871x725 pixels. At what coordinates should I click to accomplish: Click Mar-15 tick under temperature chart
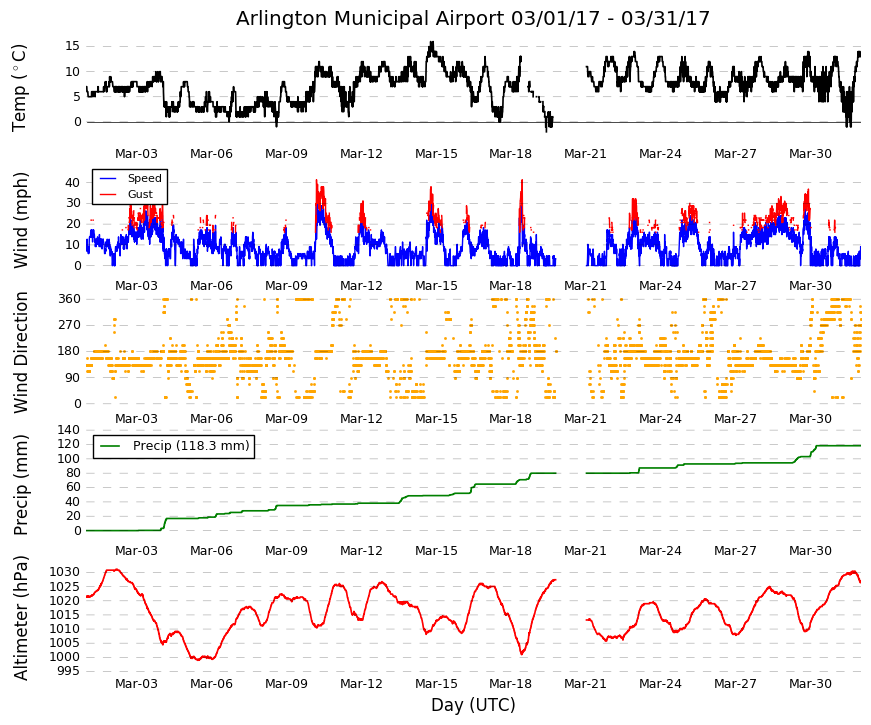click(436, 154)
